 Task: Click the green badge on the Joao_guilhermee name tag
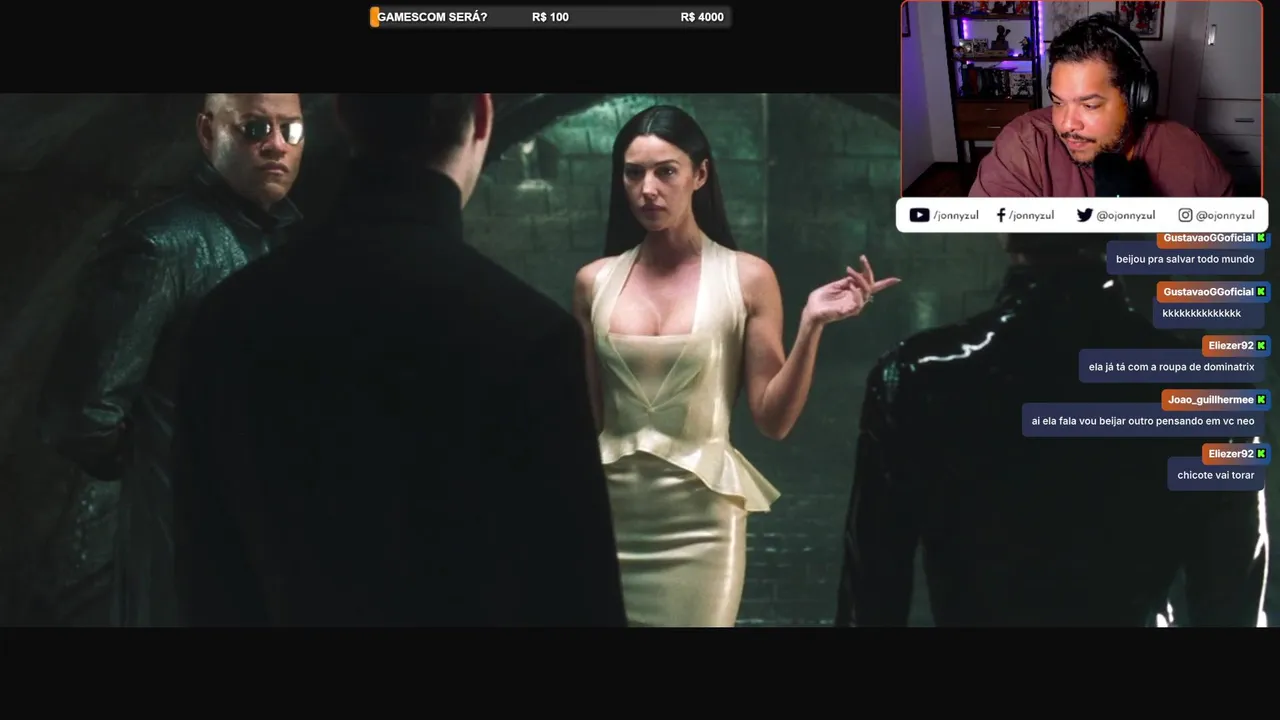(x=1261, y=400)
